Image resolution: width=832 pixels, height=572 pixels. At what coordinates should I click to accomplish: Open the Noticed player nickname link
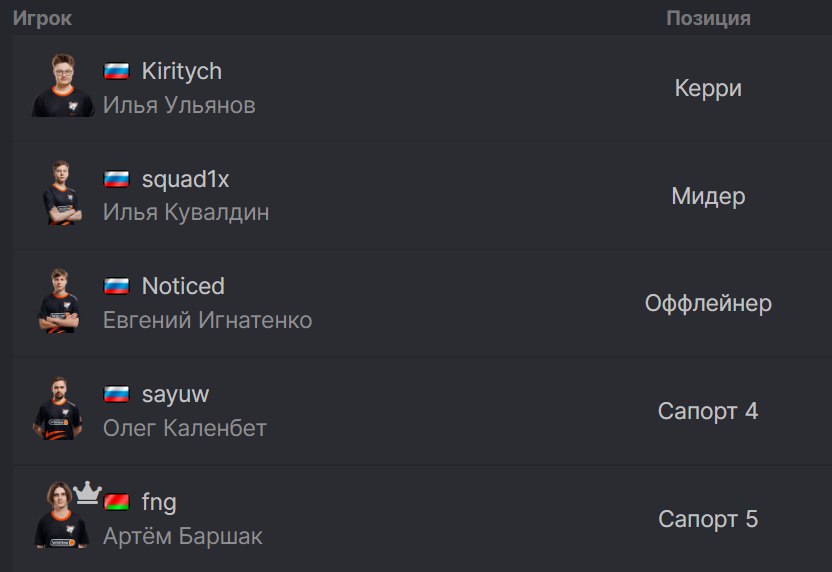tap(183, 286)
